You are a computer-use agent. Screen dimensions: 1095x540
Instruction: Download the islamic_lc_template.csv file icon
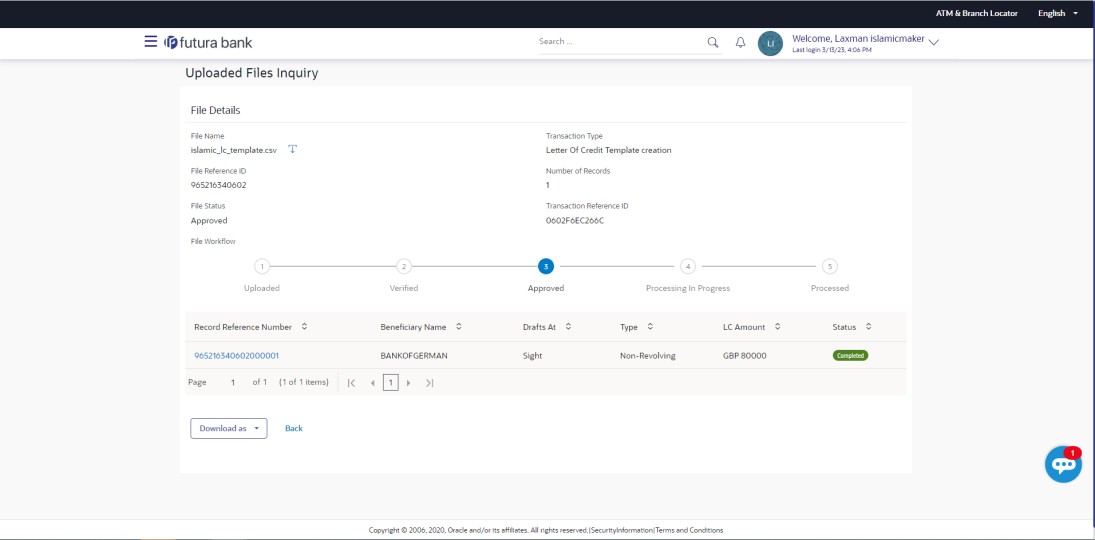pyautogui.click(x=293, y=149)
